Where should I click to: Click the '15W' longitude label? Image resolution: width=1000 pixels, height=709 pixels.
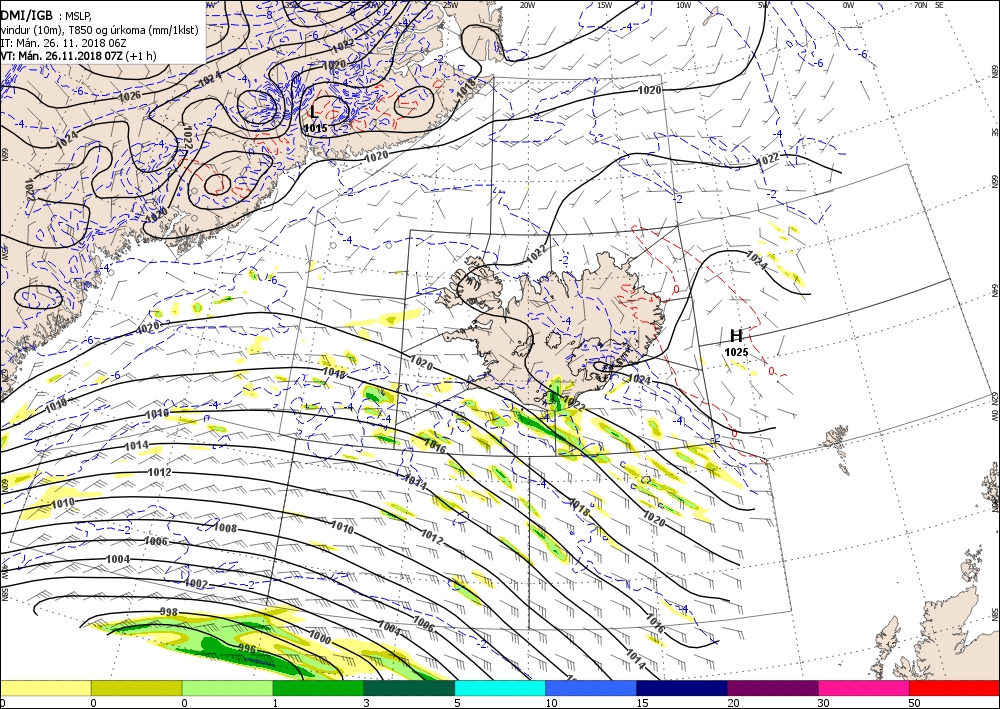pyautogui.click(x=605, y=5)
